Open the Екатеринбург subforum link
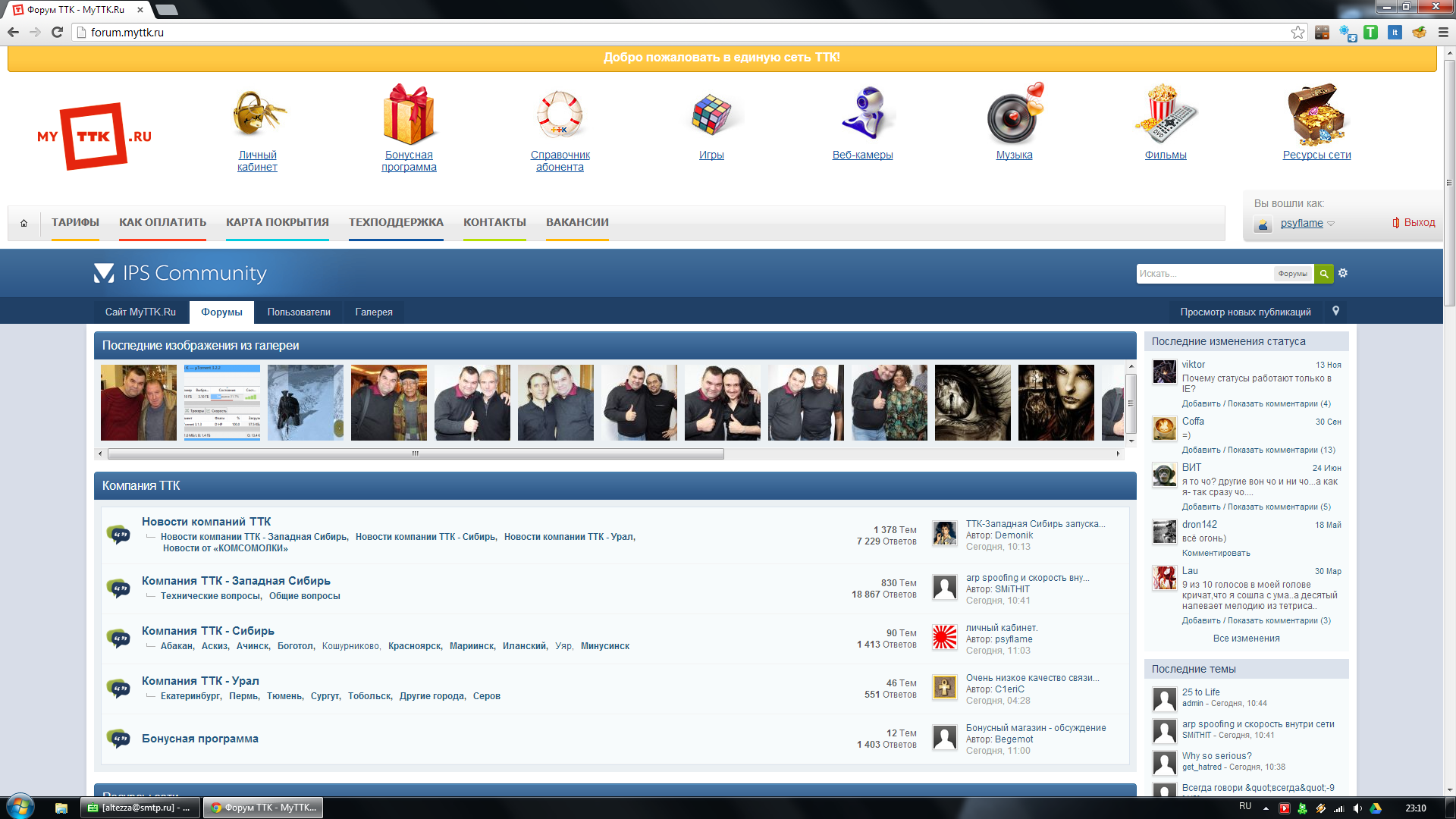This screenshot has height=819, width=1456. pyautogui.click(x=191, y=696)
